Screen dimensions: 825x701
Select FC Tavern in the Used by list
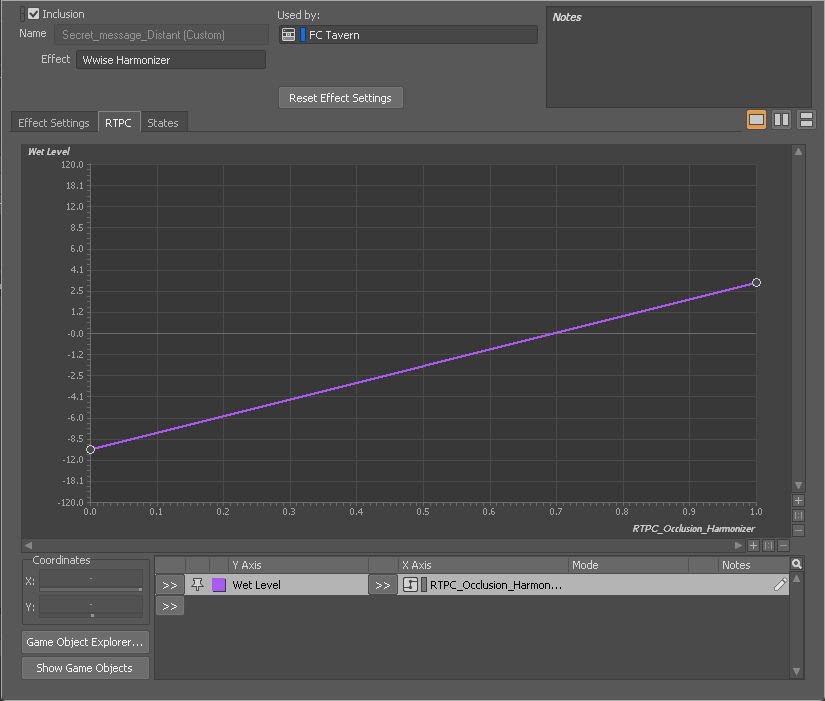(408, 35)
